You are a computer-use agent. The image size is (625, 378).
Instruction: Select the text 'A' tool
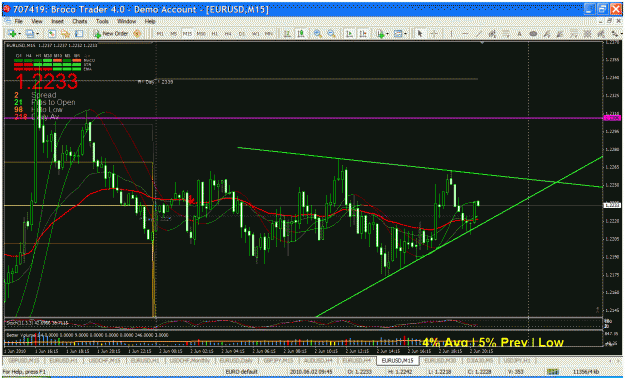tap(519, 34)
